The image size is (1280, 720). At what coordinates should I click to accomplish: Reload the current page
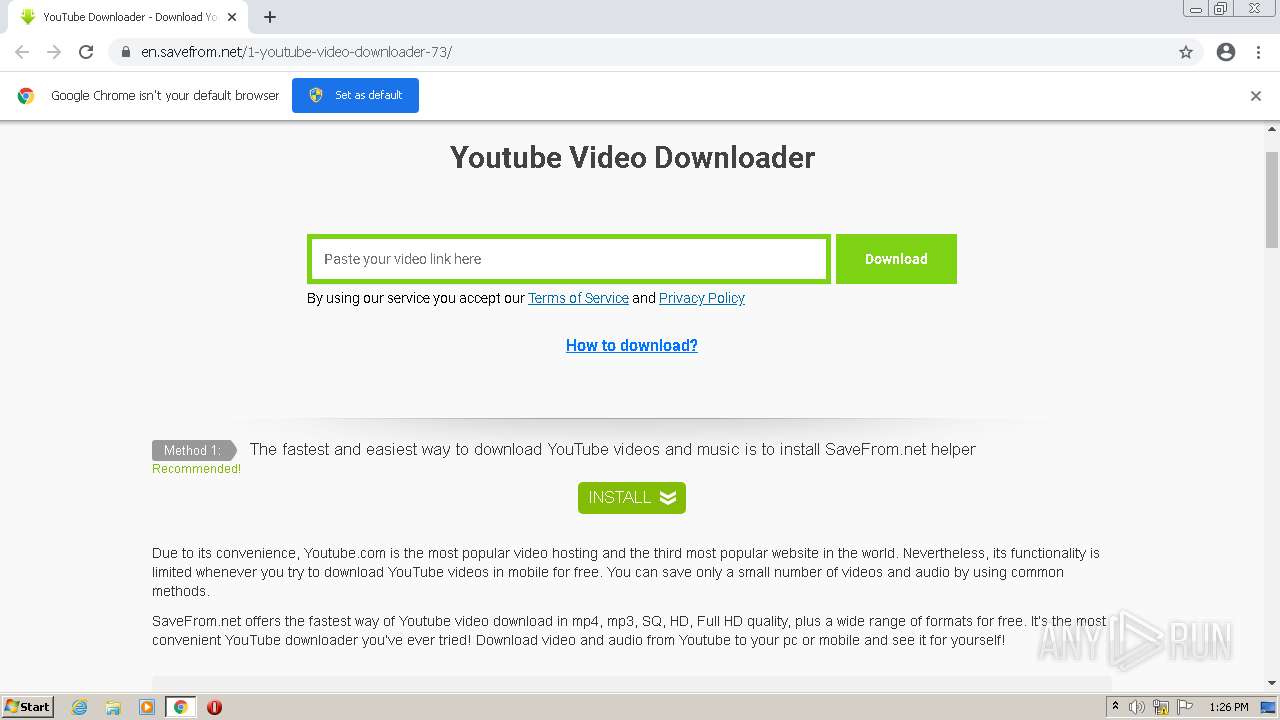pyautogui.click(x=86, y=52)
